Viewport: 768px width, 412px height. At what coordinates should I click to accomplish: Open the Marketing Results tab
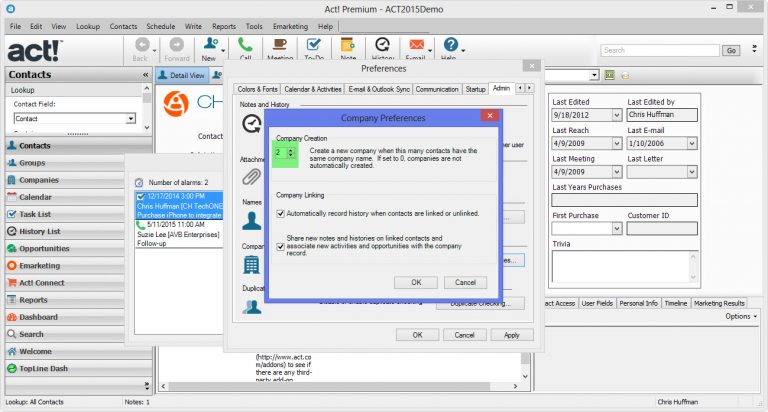(719, 303)
